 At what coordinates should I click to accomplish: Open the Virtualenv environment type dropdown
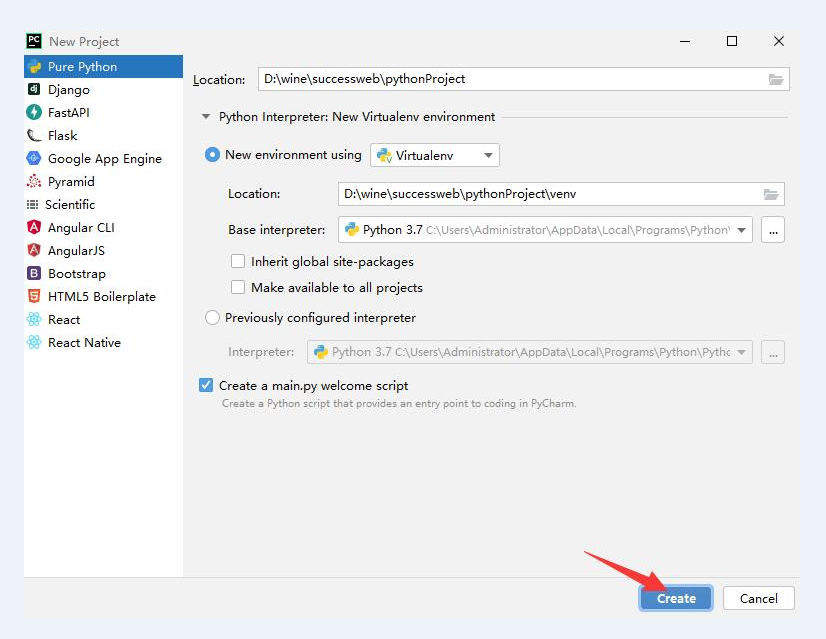click(435, 155)
